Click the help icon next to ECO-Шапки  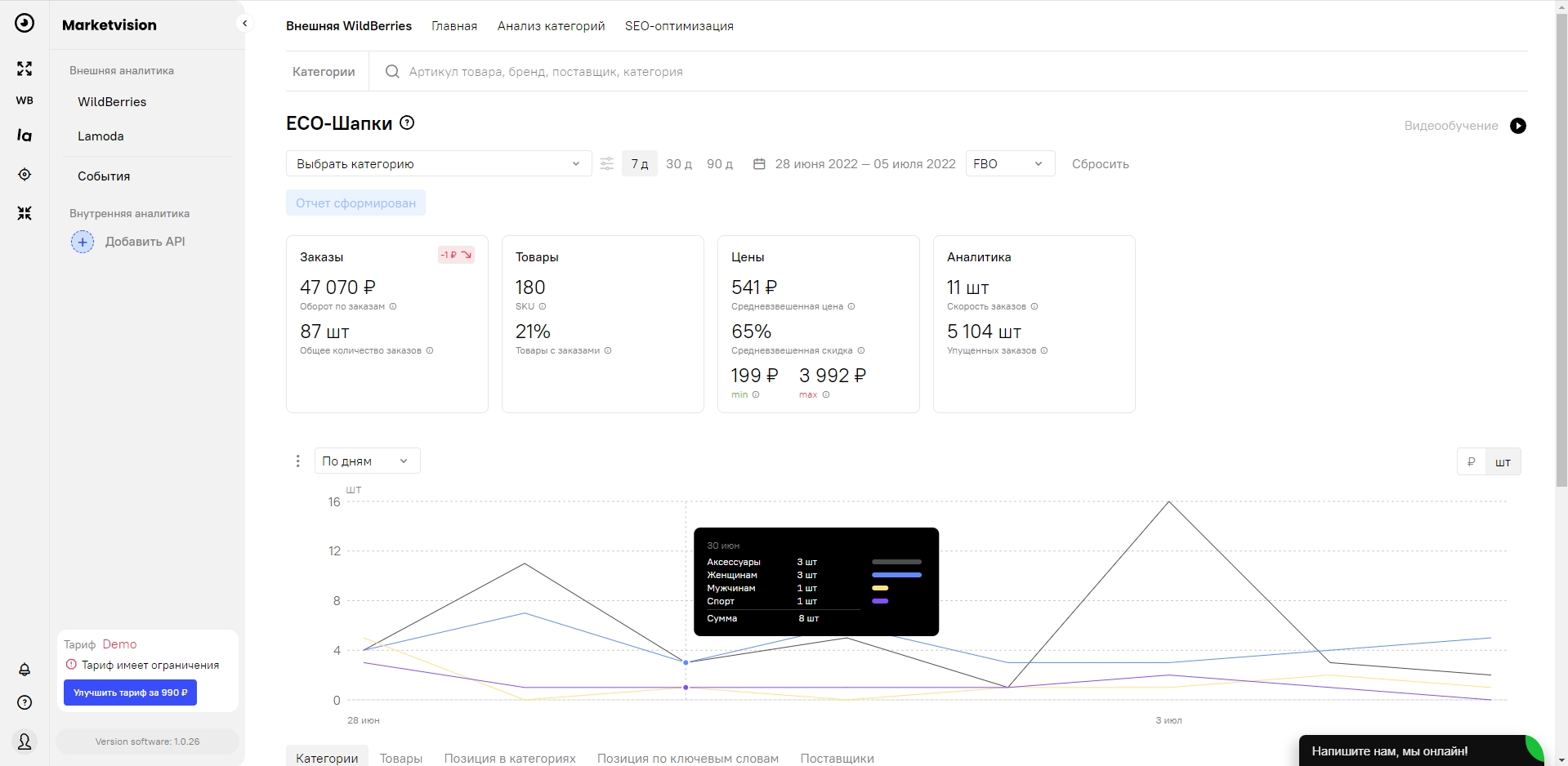(407, 122)
